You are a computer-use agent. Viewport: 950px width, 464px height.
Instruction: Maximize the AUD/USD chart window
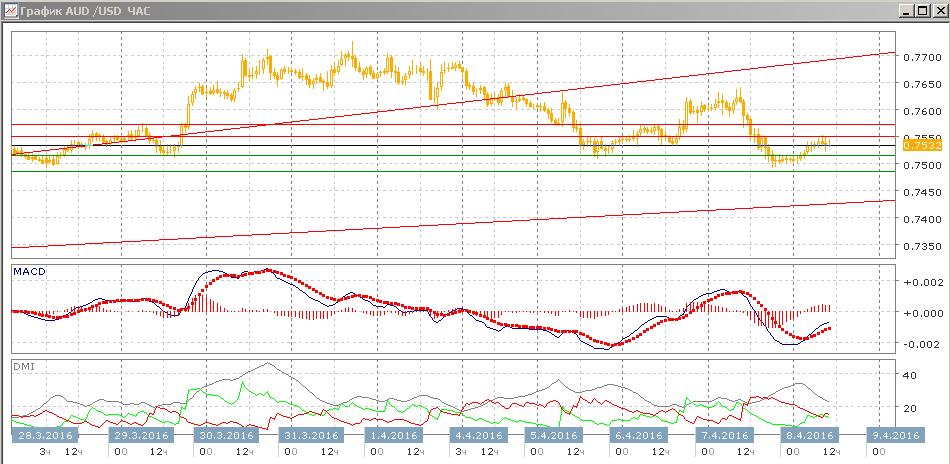click(922, 10)
